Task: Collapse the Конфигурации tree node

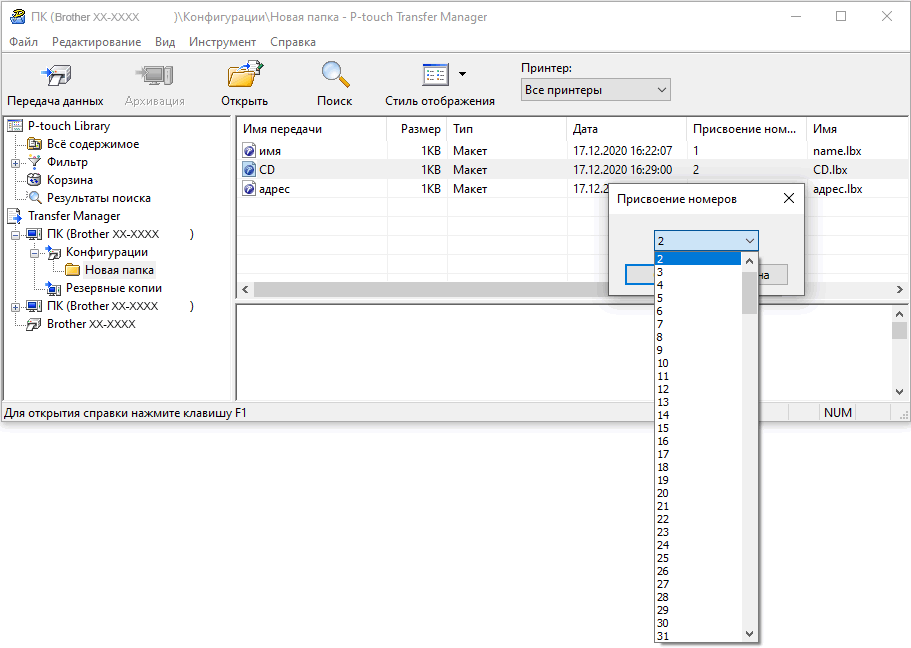Action: click(x=34, y=252)
